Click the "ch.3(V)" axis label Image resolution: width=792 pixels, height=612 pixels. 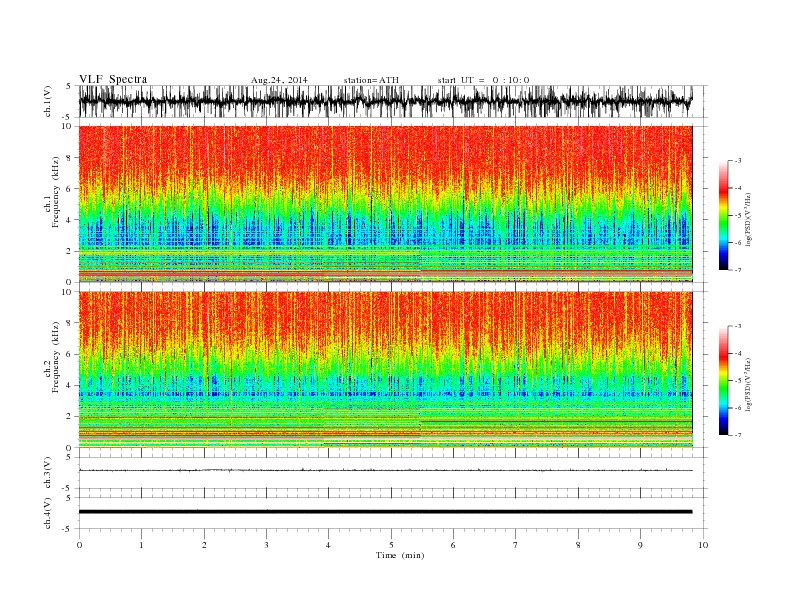pos(48,473)
